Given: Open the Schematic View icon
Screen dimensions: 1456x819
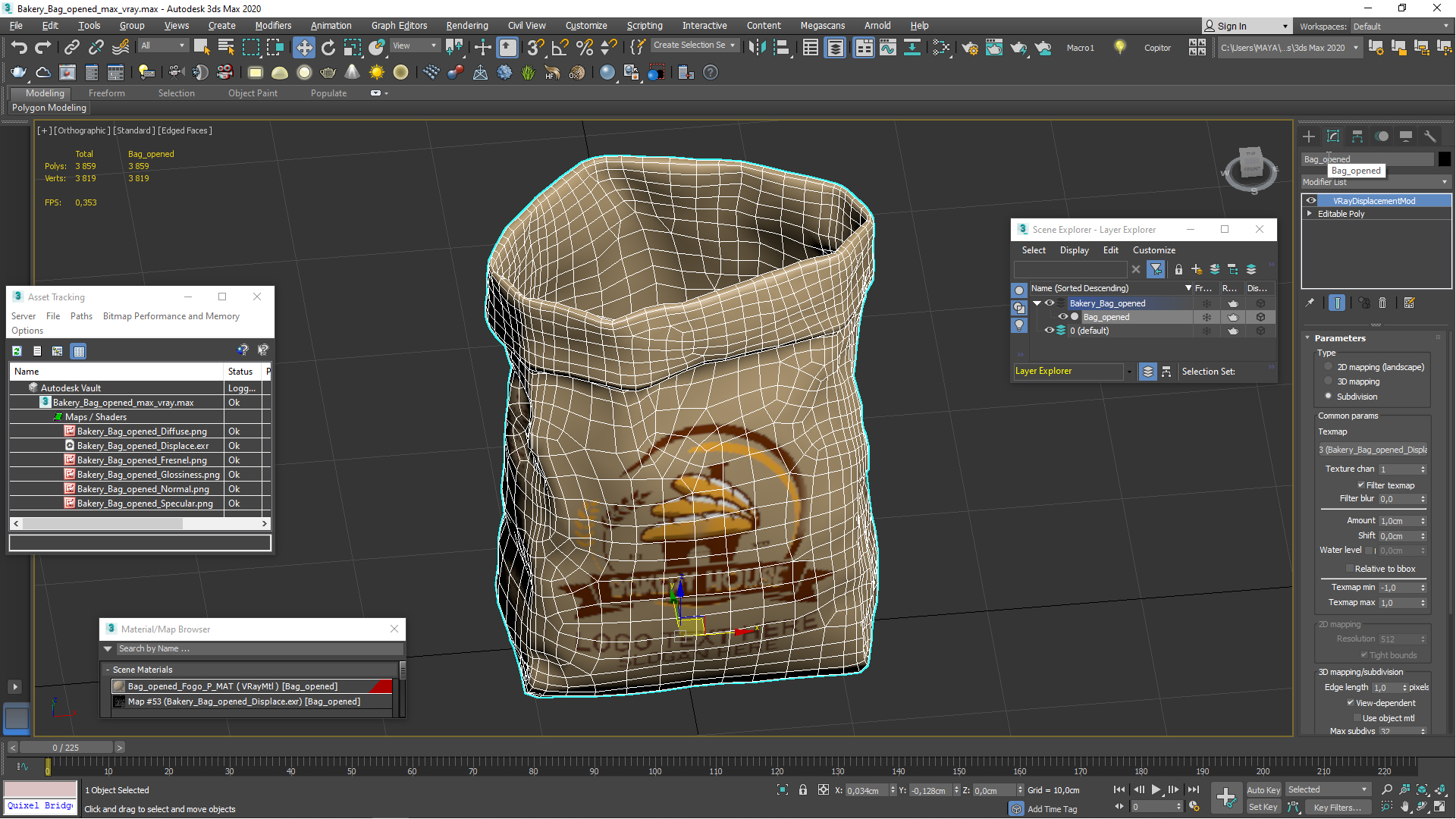Looking at the screenshot, I should coord(912,47).
